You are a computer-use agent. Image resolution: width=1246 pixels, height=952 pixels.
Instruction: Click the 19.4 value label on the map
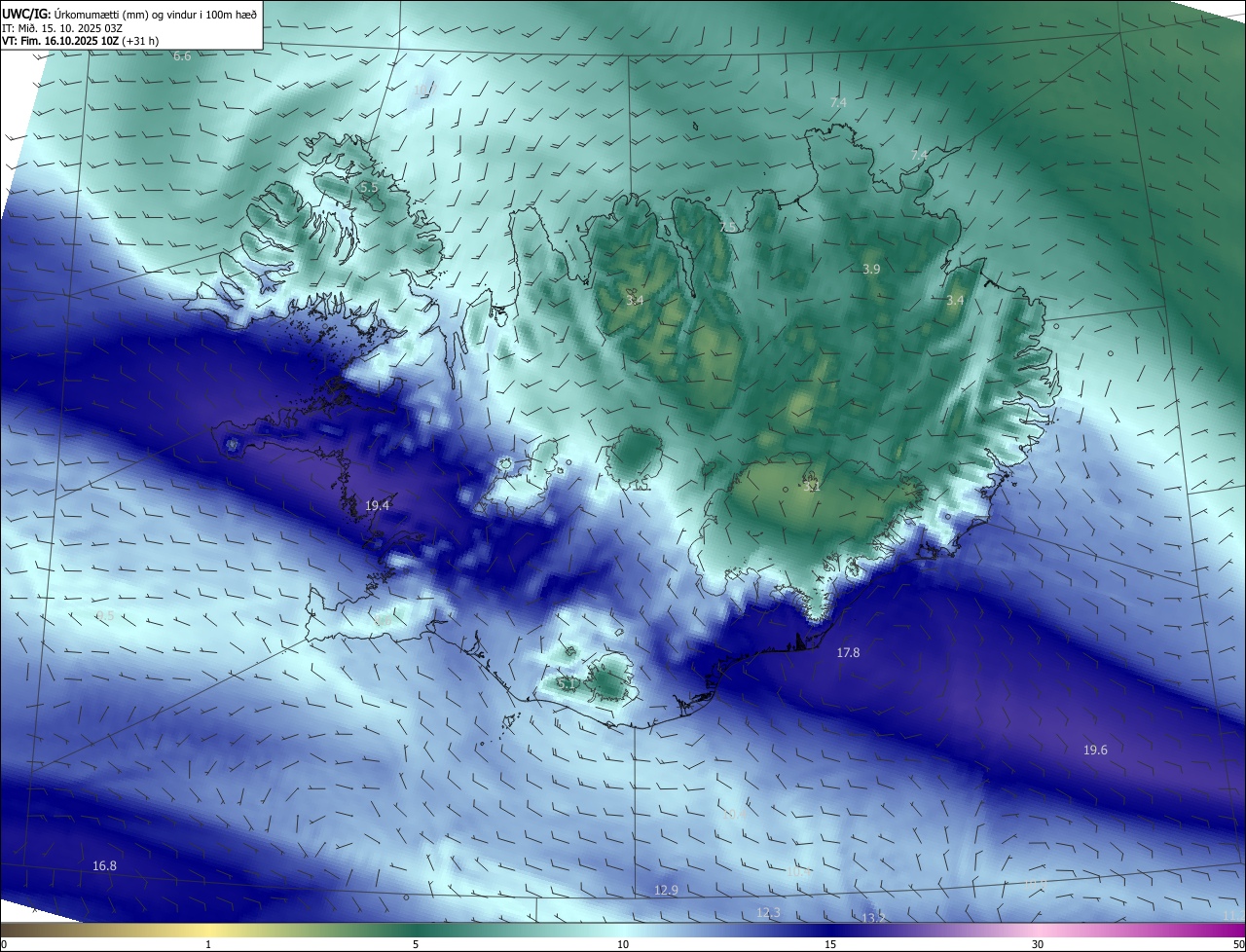[x=378, y=505]
